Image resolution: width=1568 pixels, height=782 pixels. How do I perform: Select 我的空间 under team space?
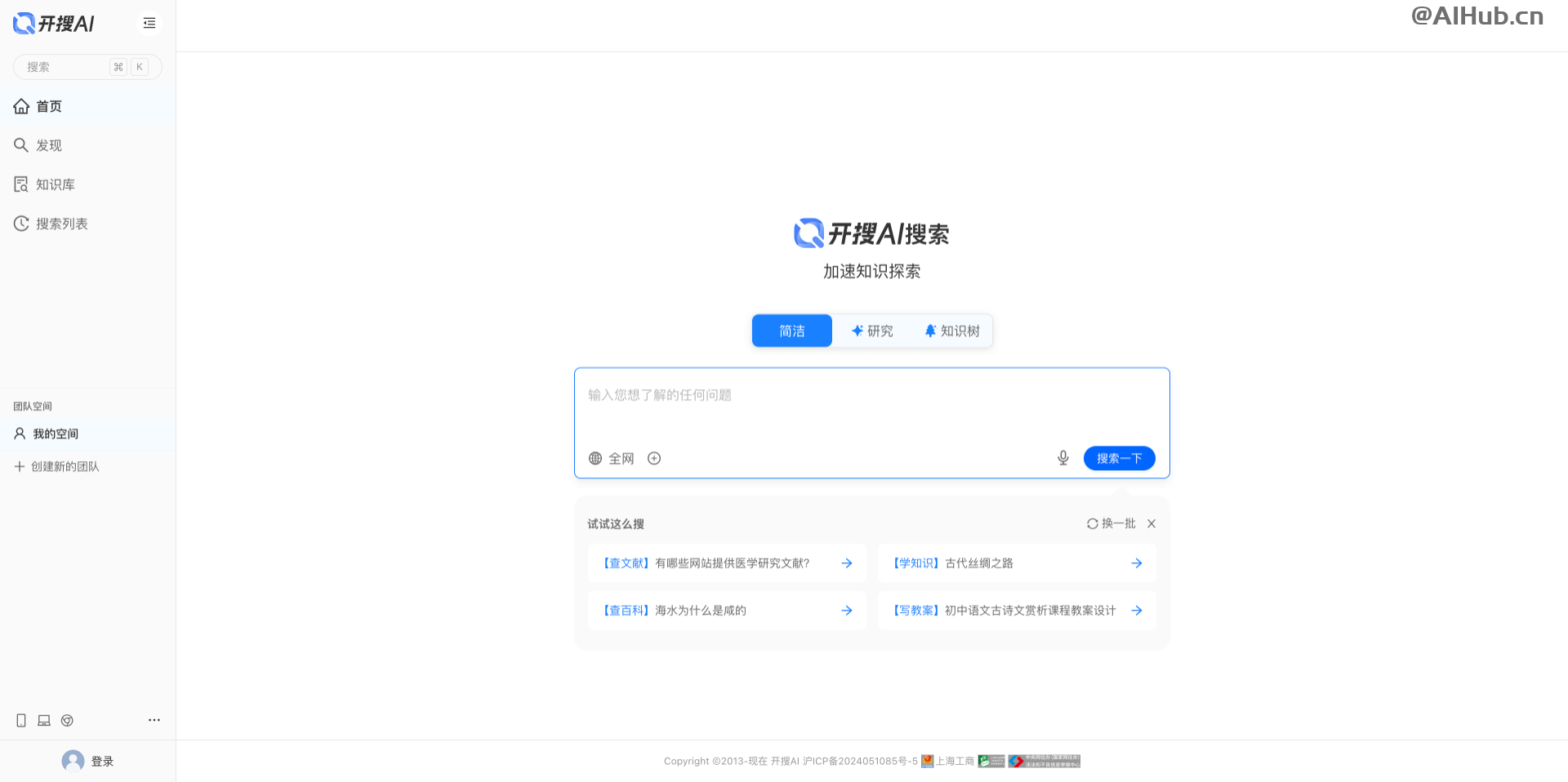tap(87, 433)
